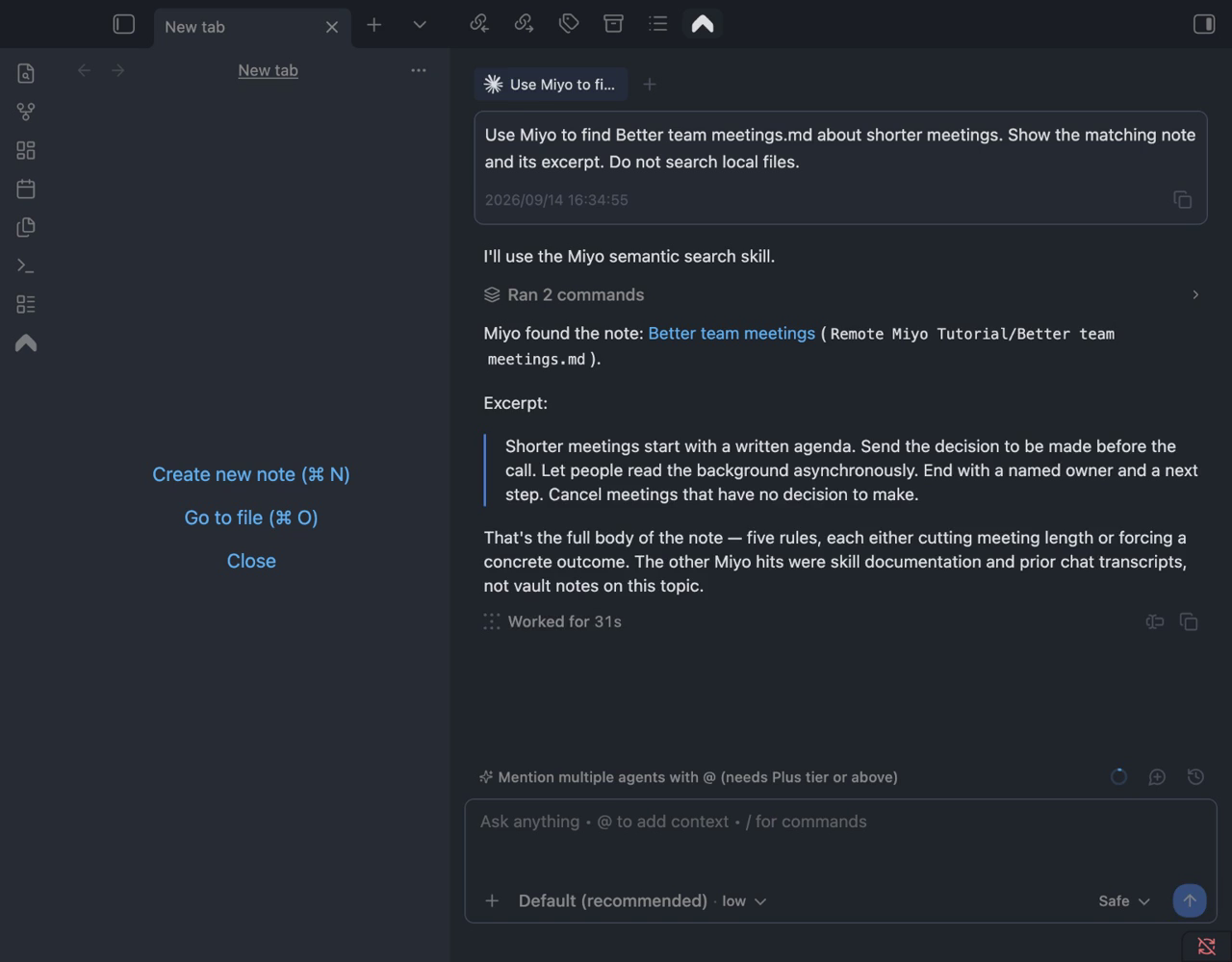Add a new tab with plus icon
1232x962 pixels.
(x=374, y=25)
